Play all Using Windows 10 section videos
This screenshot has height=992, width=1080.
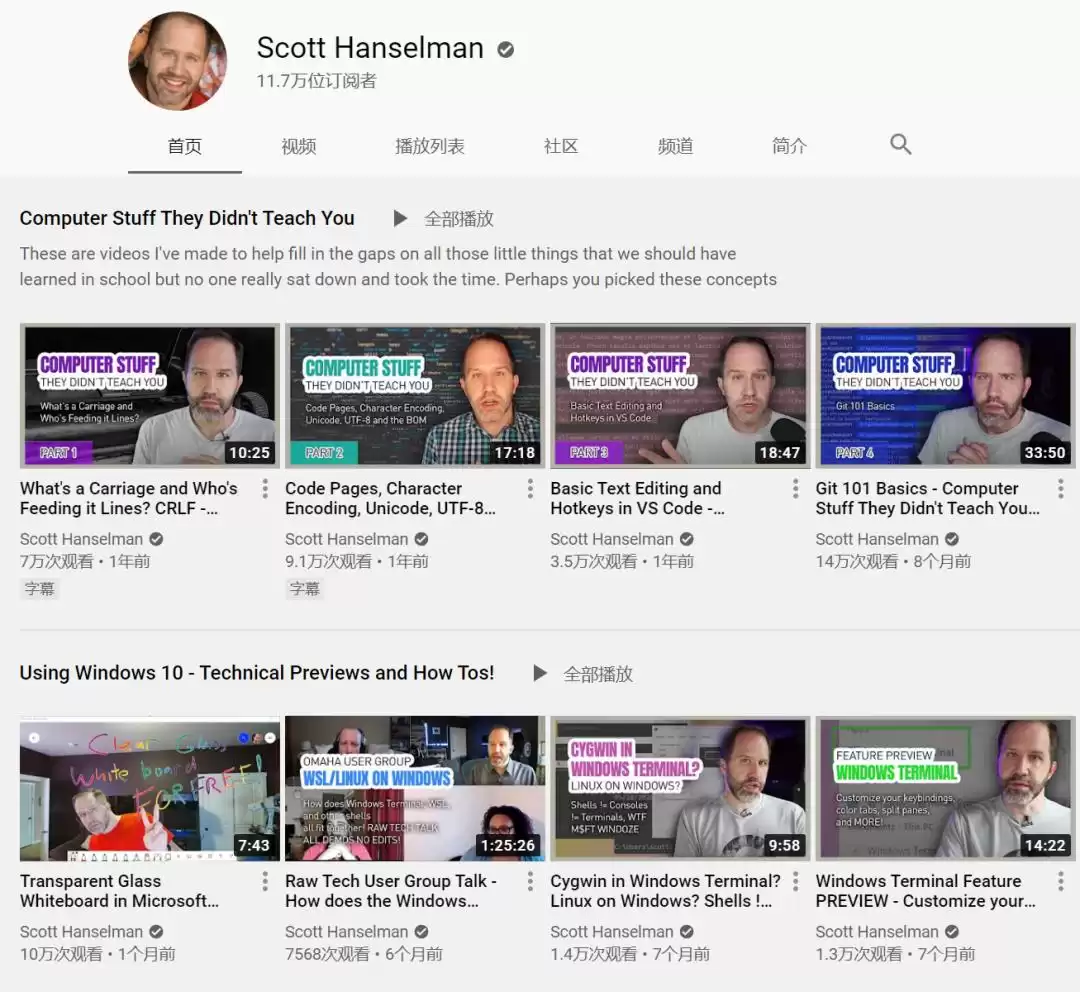[584, 674]
